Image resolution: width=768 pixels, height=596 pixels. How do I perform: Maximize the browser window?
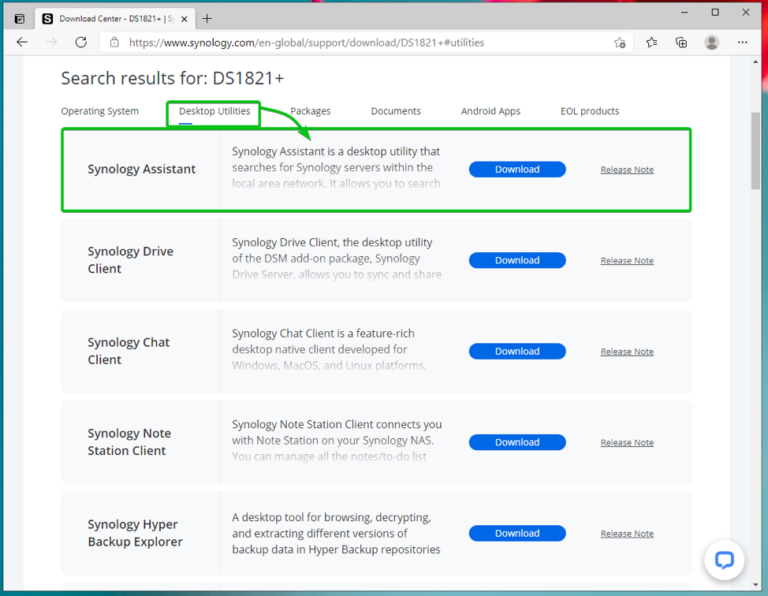coord(715,13)
